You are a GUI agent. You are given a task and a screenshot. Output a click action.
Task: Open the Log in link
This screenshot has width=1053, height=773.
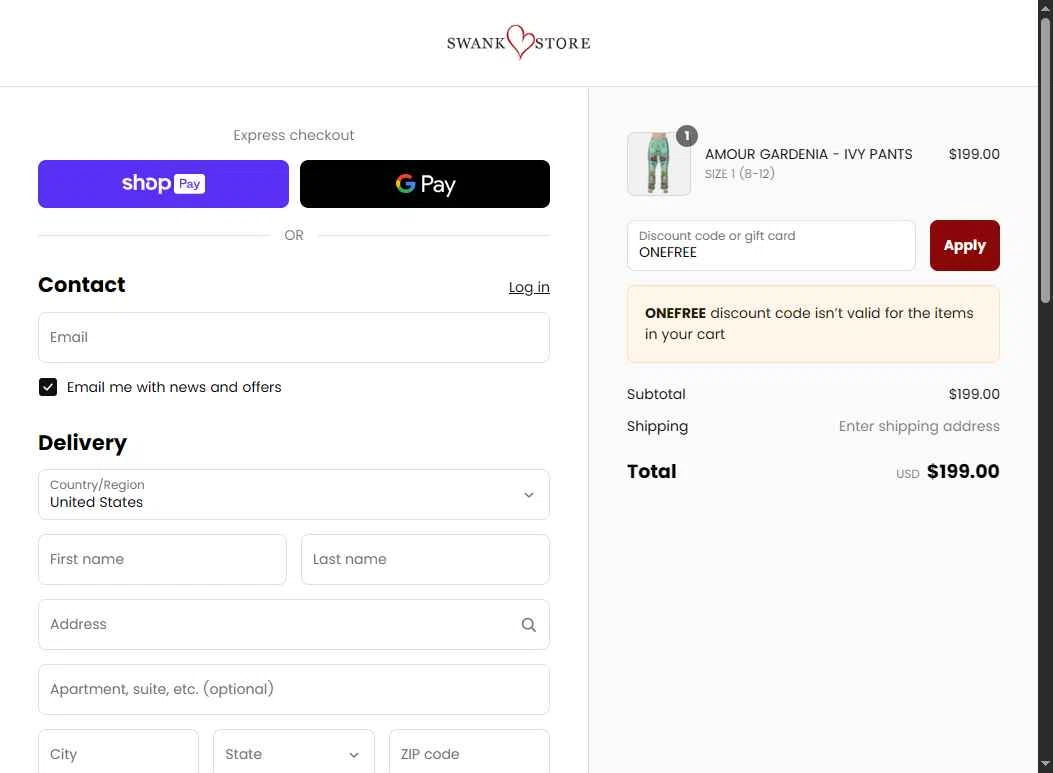529,287
